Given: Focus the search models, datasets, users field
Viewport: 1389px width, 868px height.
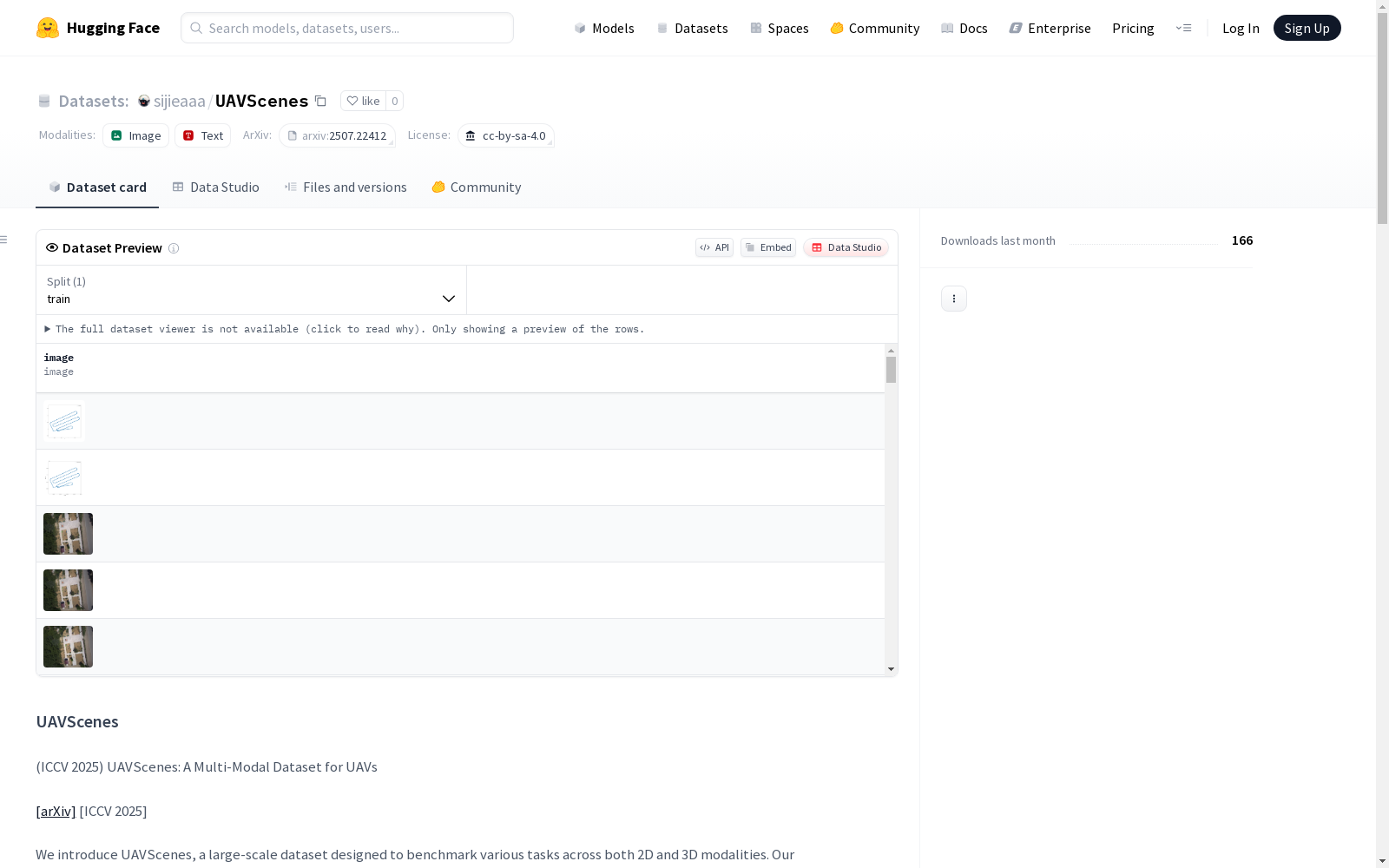Looking at the screenshot, I should 347,28.
